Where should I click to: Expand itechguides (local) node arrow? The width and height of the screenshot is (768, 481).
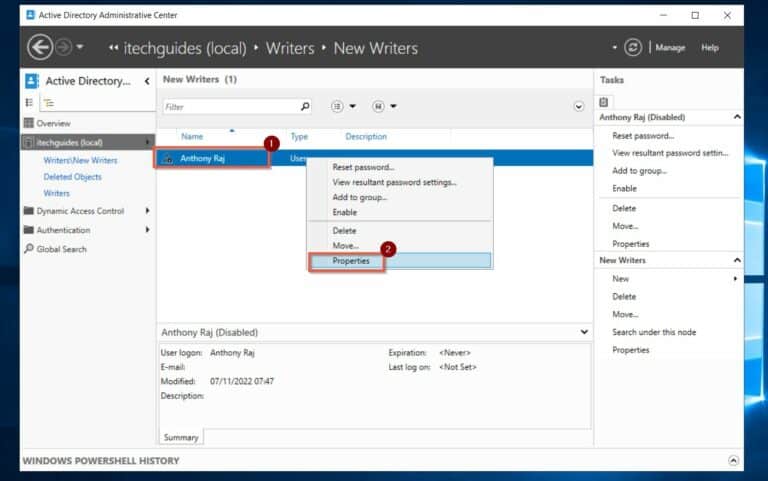click(147, 143)
